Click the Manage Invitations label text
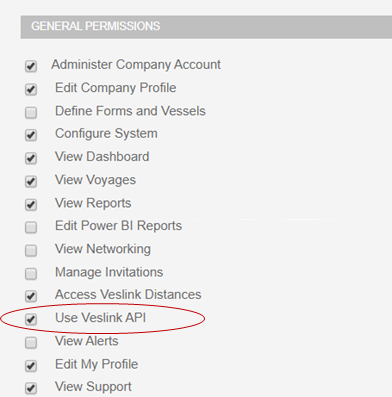Viewport: 392px width, 397px height. [109, 272]
